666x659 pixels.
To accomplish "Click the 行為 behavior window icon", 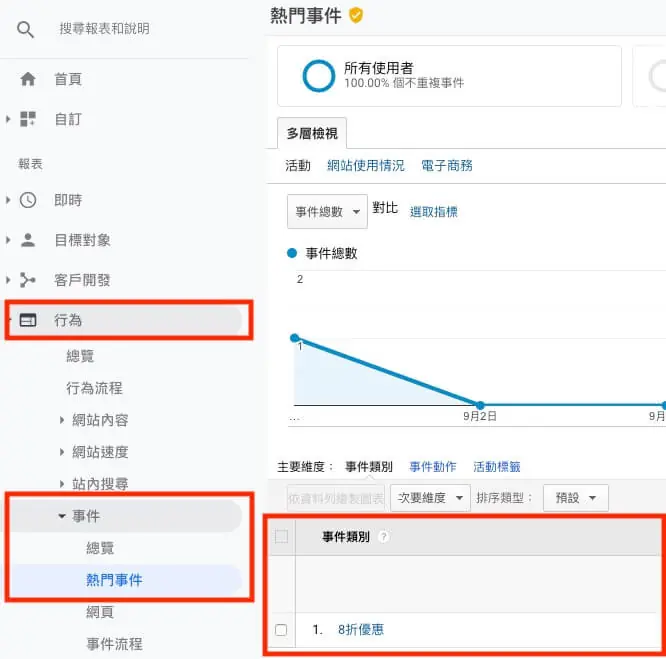I will (28, 320).
